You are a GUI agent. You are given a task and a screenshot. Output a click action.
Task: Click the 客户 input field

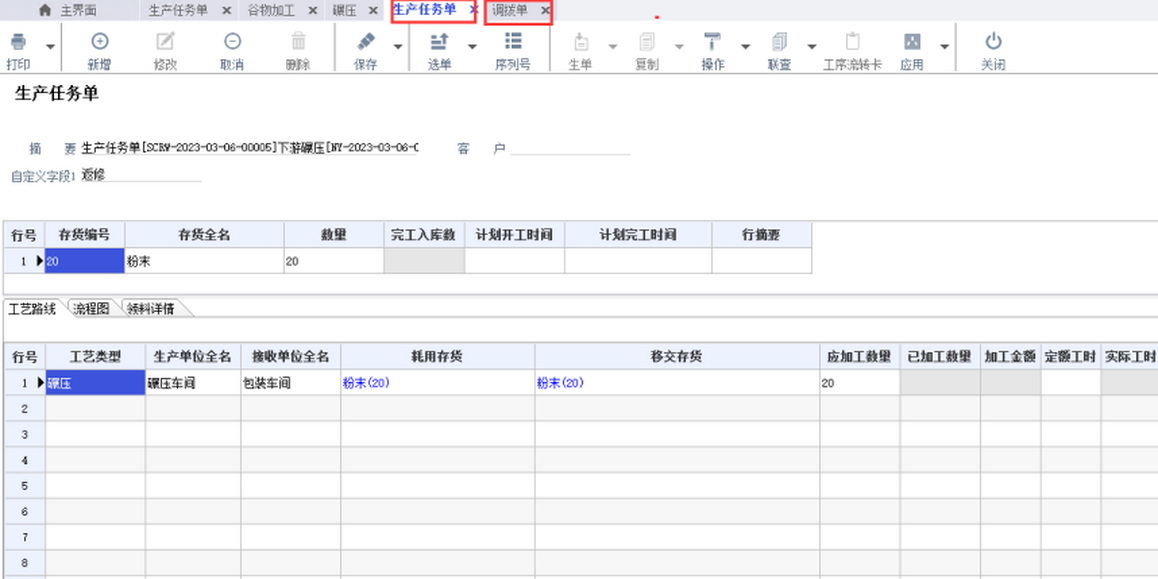coord(569,148)
